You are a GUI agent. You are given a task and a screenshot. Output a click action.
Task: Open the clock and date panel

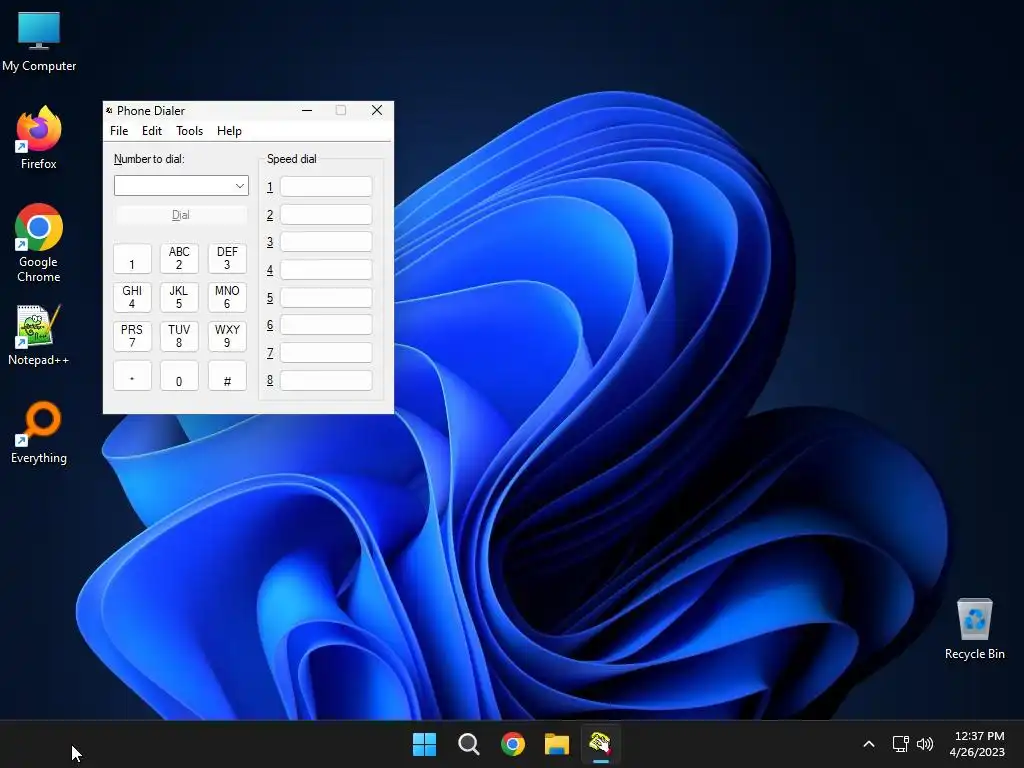[977, 744]
